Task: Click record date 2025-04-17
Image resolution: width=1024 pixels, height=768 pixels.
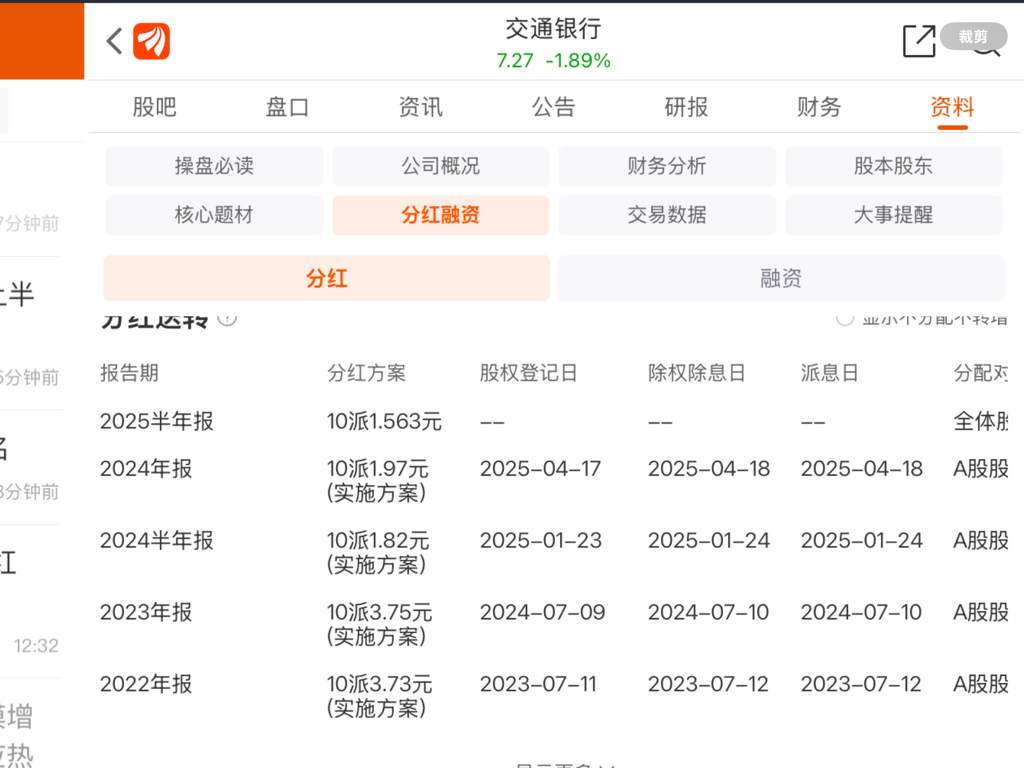Action: point(540,469)
